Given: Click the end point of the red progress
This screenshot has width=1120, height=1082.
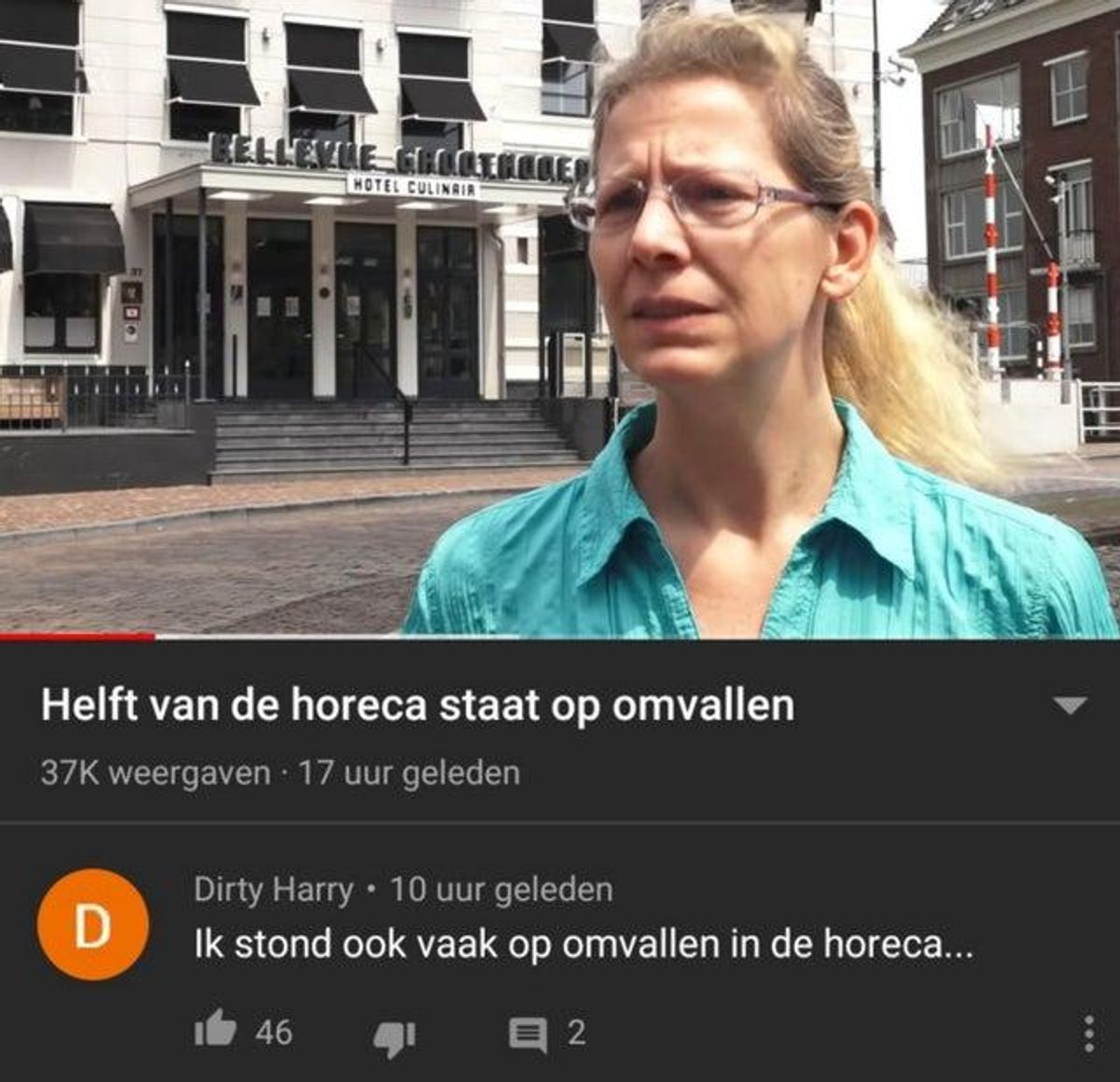Looking at the screenshot, I should click(x=154, y=637).
